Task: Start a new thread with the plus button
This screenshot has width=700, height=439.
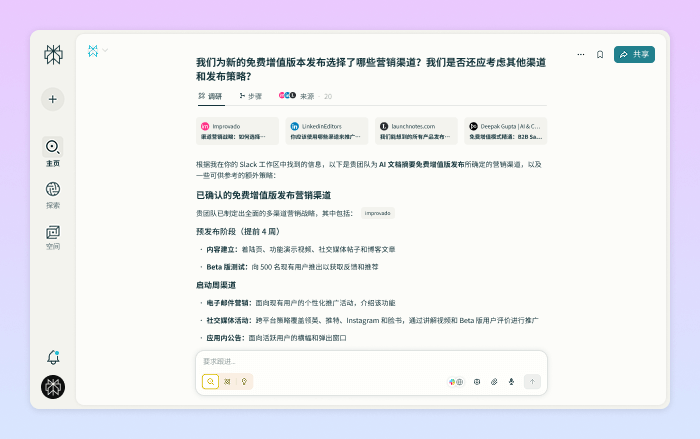Action: click(x=53, y=99)
